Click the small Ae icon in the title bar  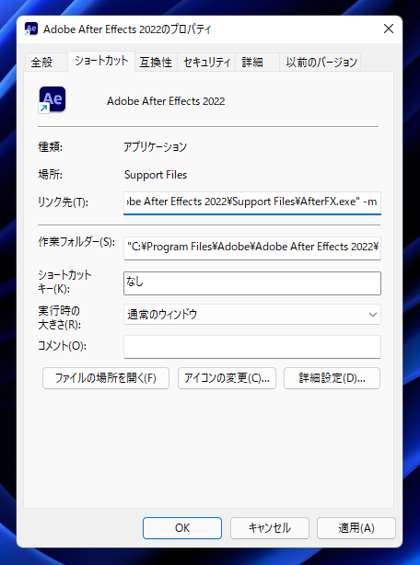point(31,29)
